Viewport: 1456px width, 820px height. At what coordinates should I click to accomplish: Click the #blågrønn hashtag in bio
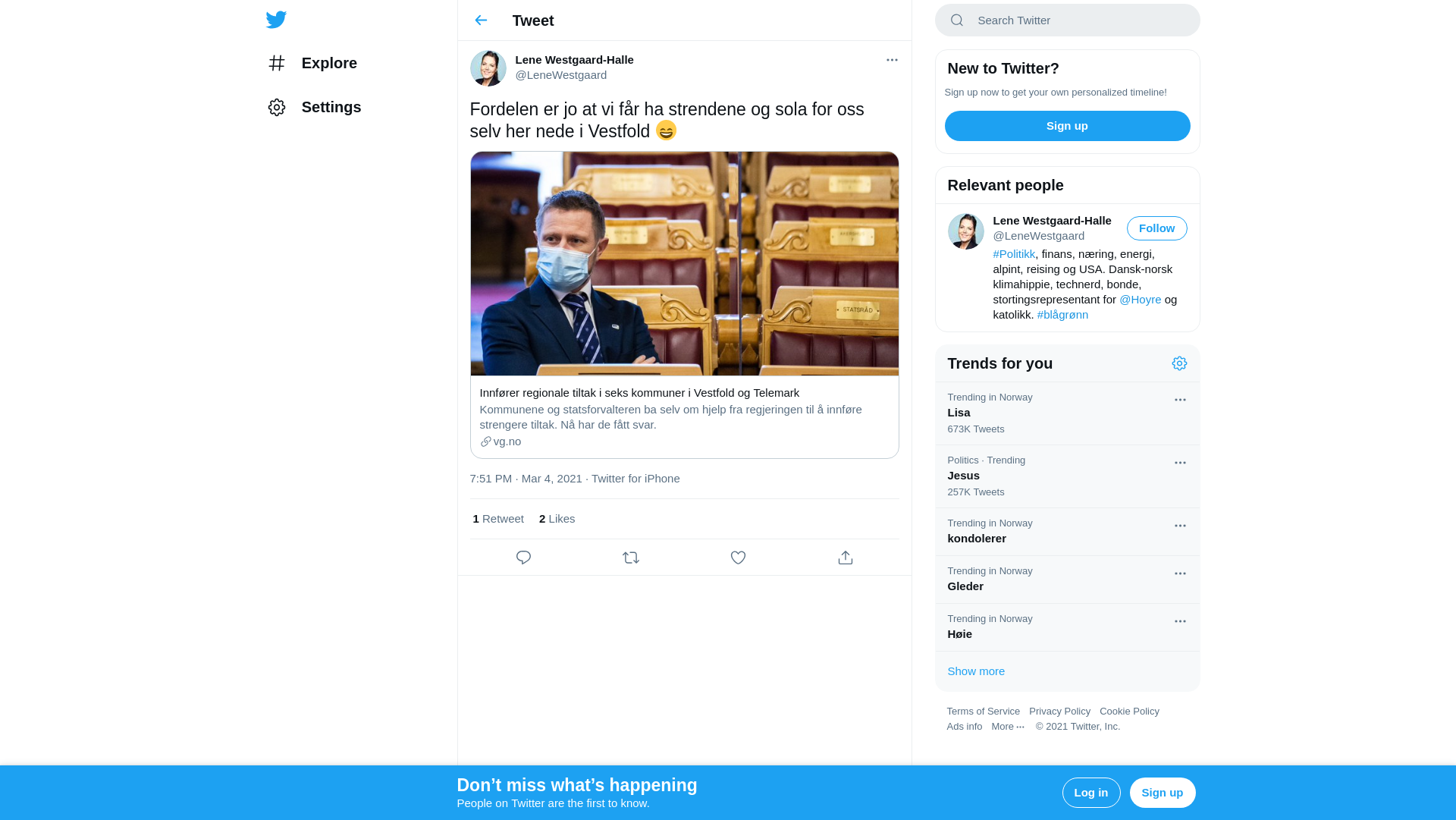tap(1062, 315)
